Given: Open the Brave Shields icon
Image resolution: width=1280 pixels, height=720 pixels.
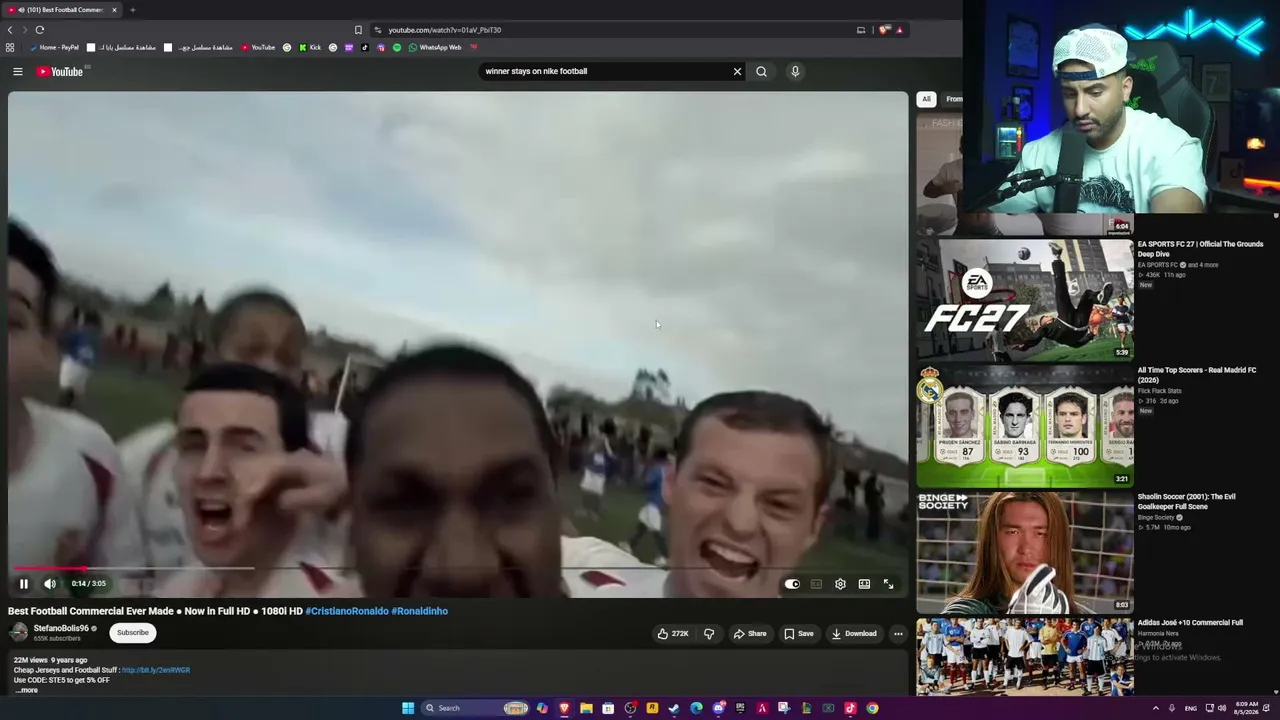Looking at the screenshot, I should coord(884,30).
